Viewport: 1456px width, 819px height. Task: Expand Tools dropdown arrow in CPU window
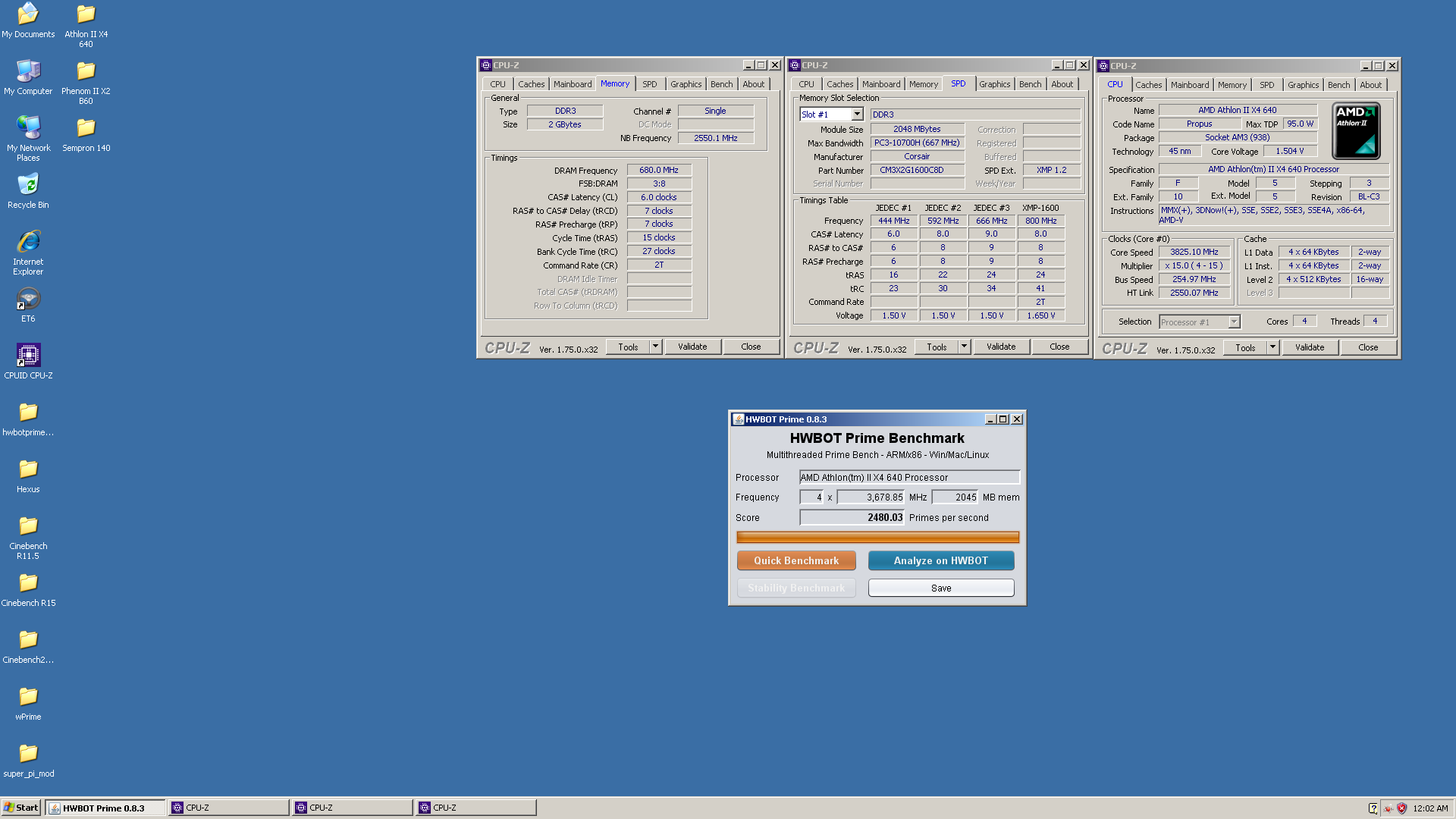click(x=1272, y=347)
